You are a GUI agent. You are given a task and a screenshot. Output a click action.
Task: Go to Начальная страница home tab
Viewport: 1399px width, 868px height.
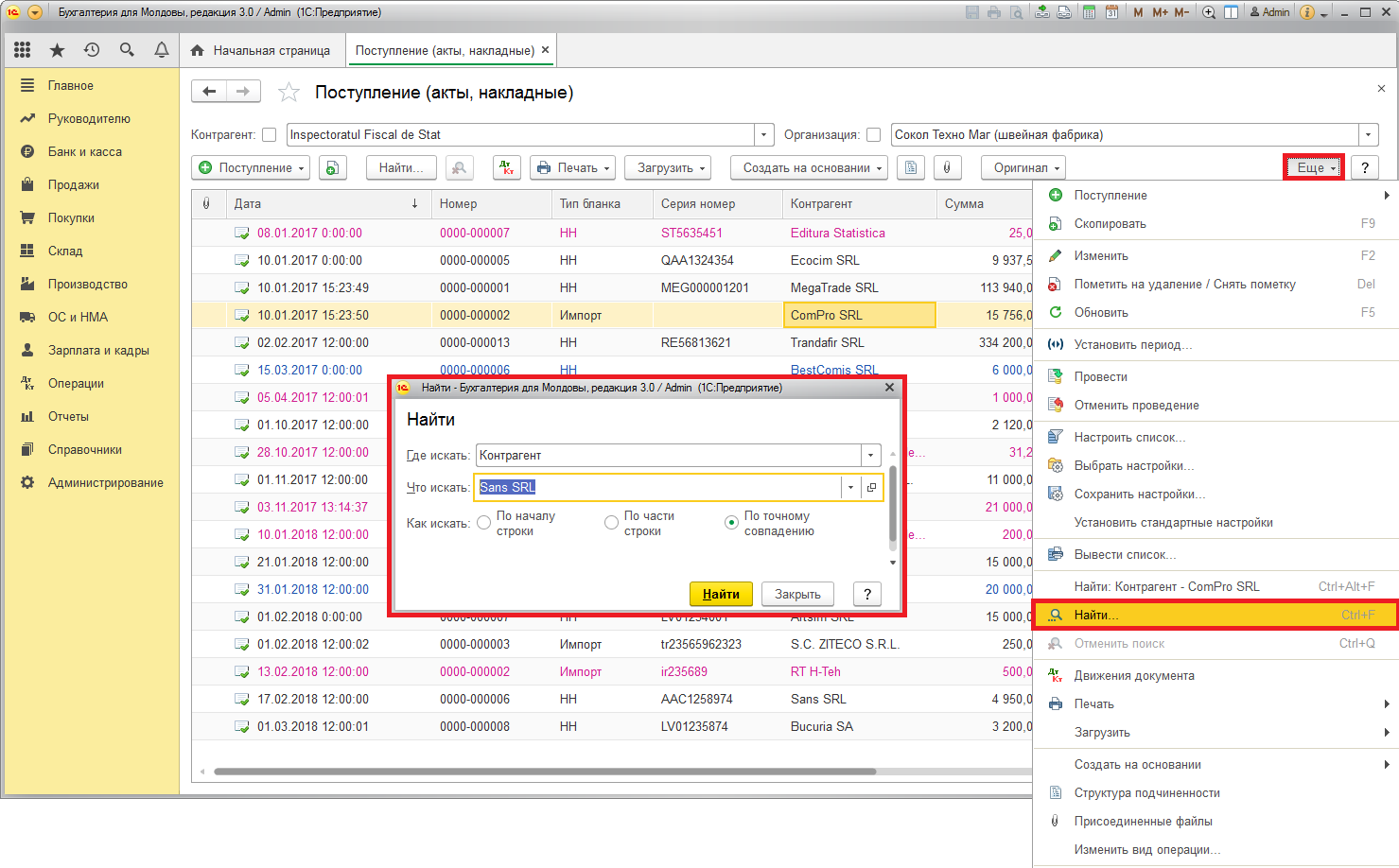click(261, 50)
